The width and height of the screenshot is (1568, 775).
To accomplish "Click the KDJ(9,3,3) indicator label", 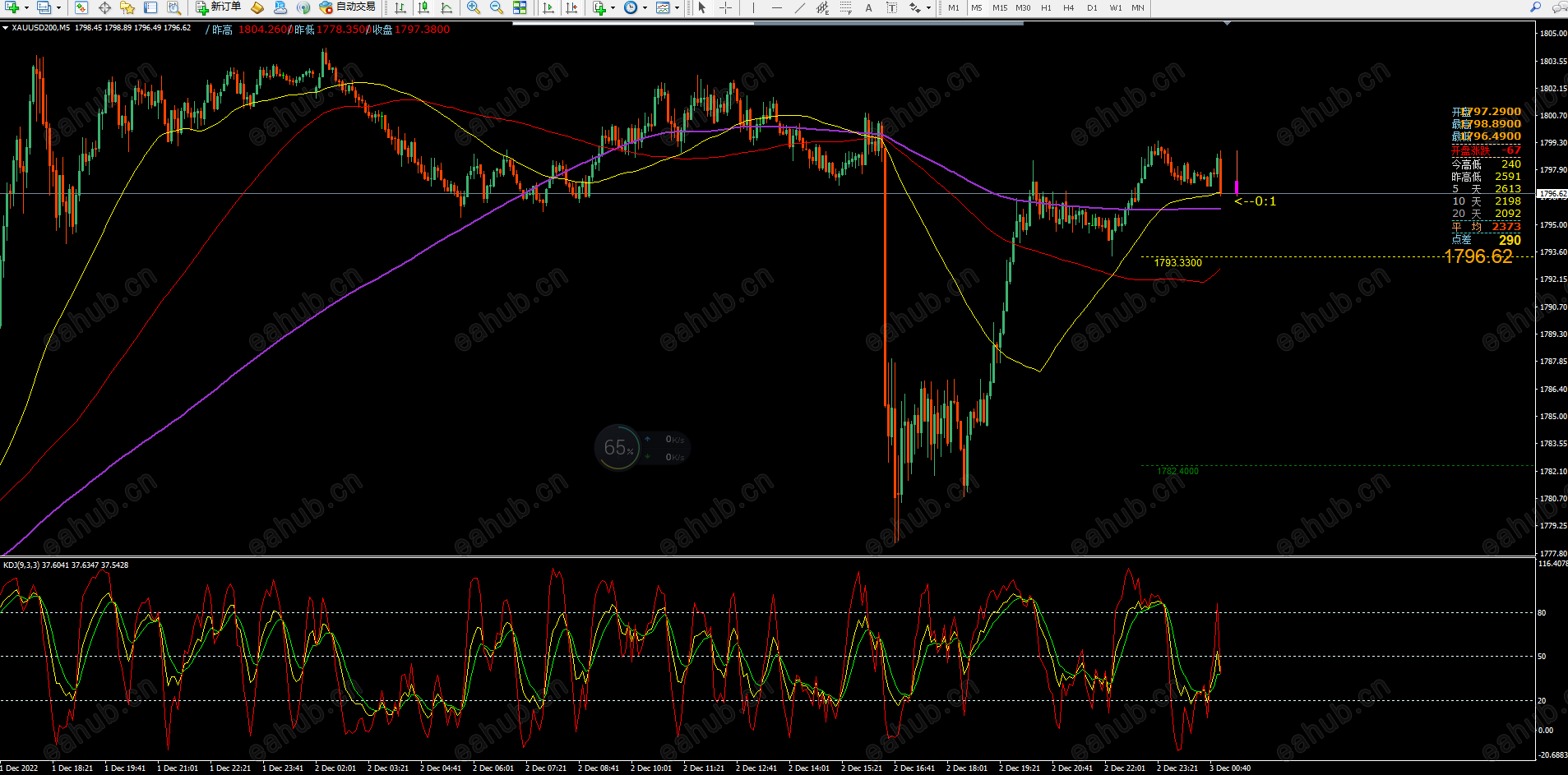I will coord(21,565).
